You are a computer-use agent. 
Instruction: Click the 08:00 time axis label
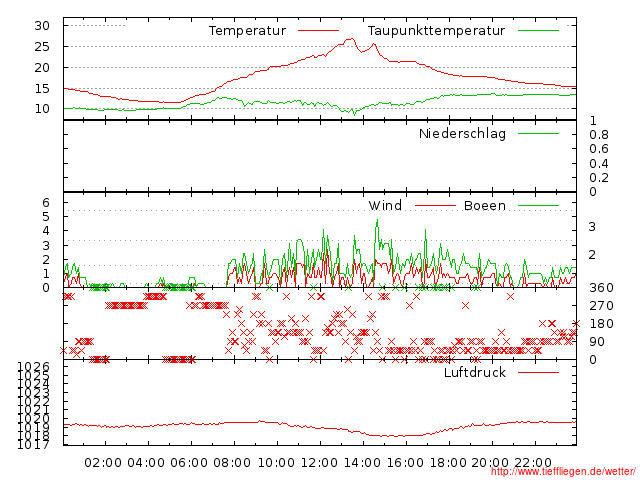click(232, 463)
